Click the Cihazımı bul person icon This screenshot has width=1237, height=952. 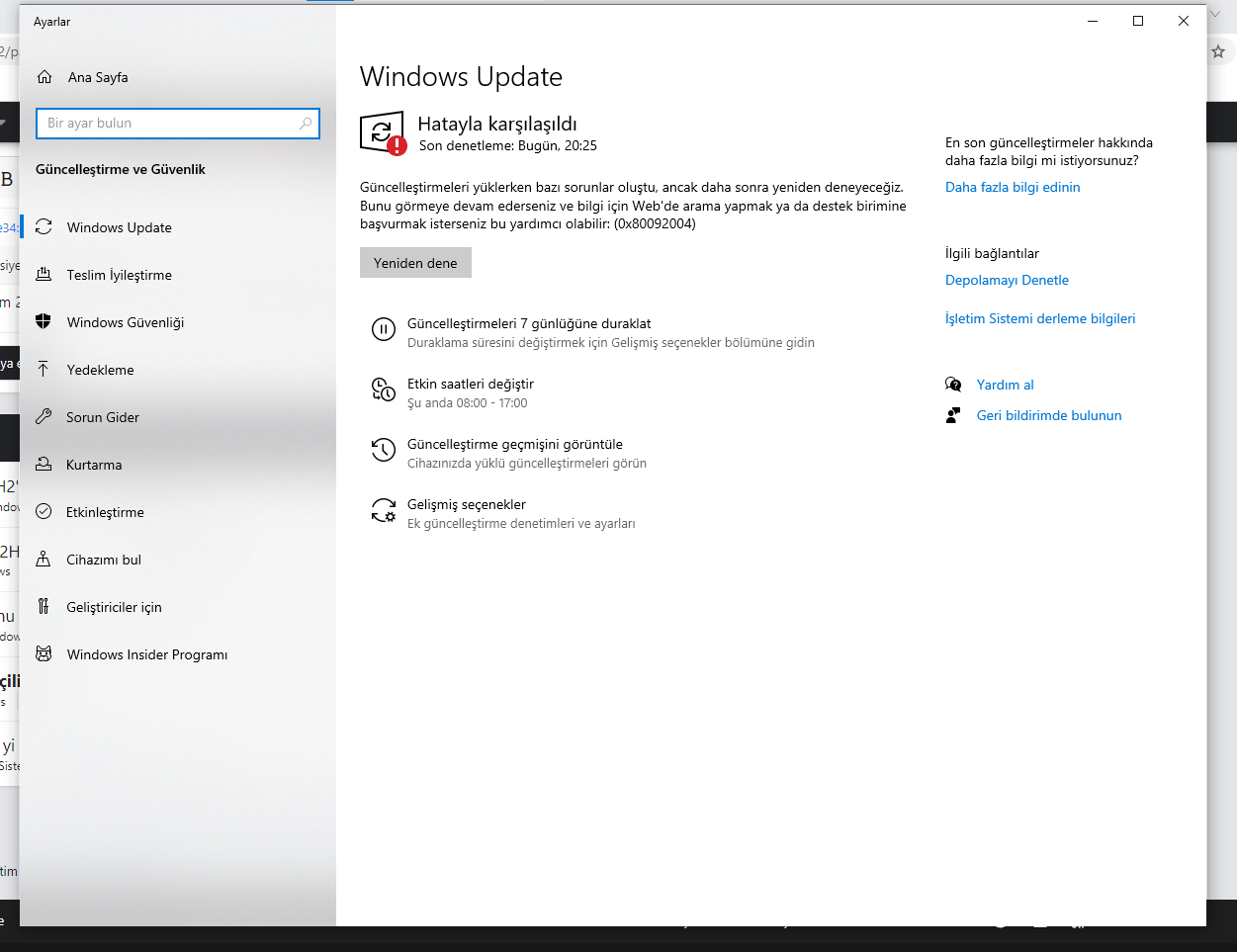click(44, 560)
